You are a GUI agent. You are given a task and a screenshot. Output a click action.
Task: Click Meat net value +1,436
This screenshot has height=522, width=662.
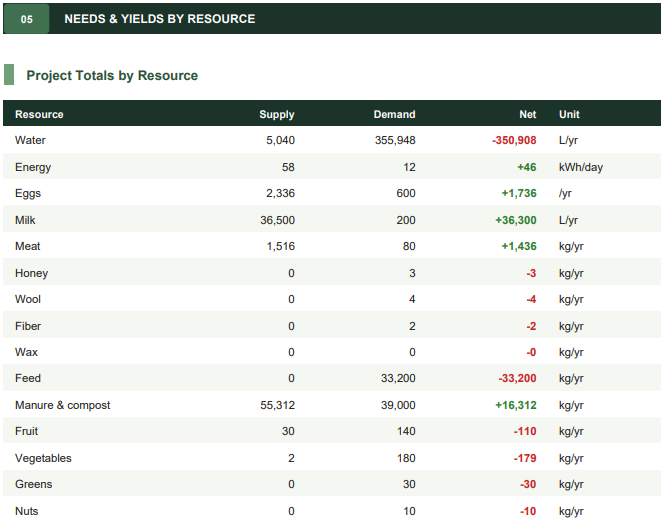tap(519, 246)
